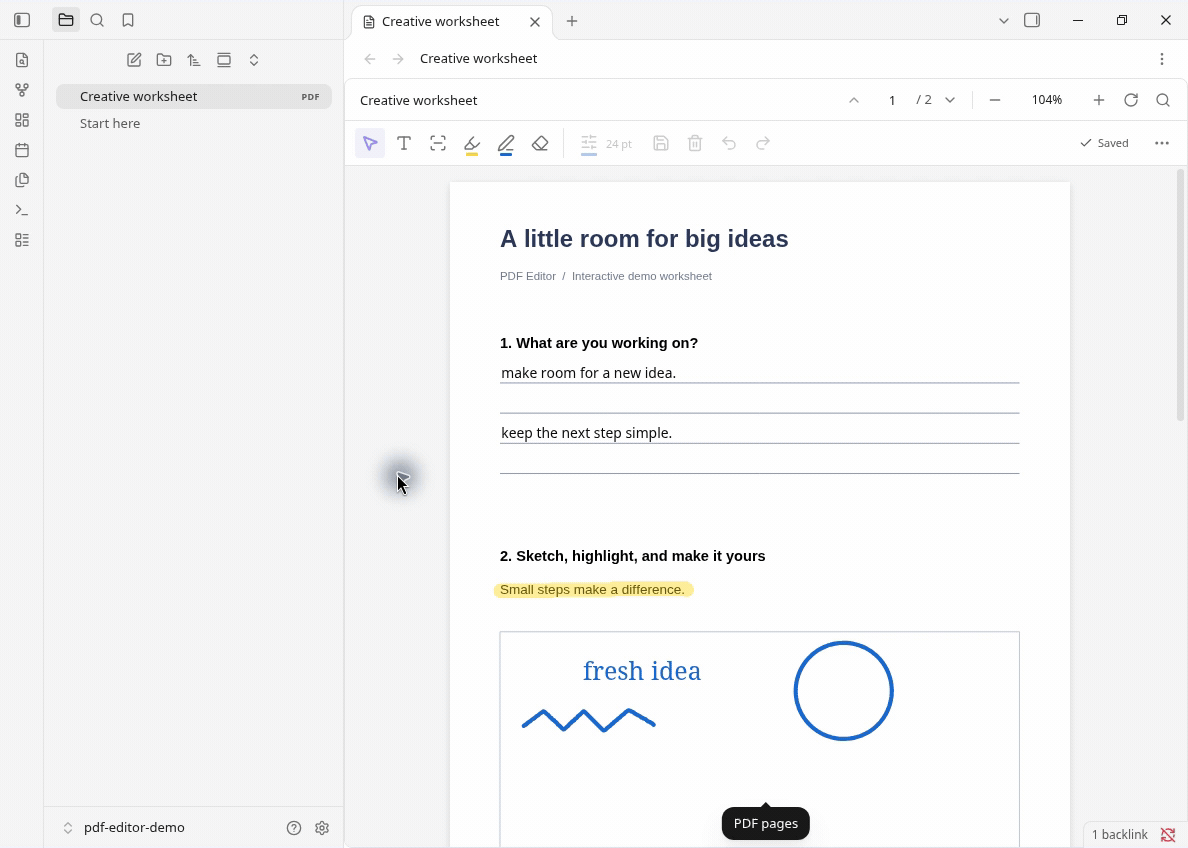
Task: Click bottom ribbon list-style icon
Action: (22, 240)
